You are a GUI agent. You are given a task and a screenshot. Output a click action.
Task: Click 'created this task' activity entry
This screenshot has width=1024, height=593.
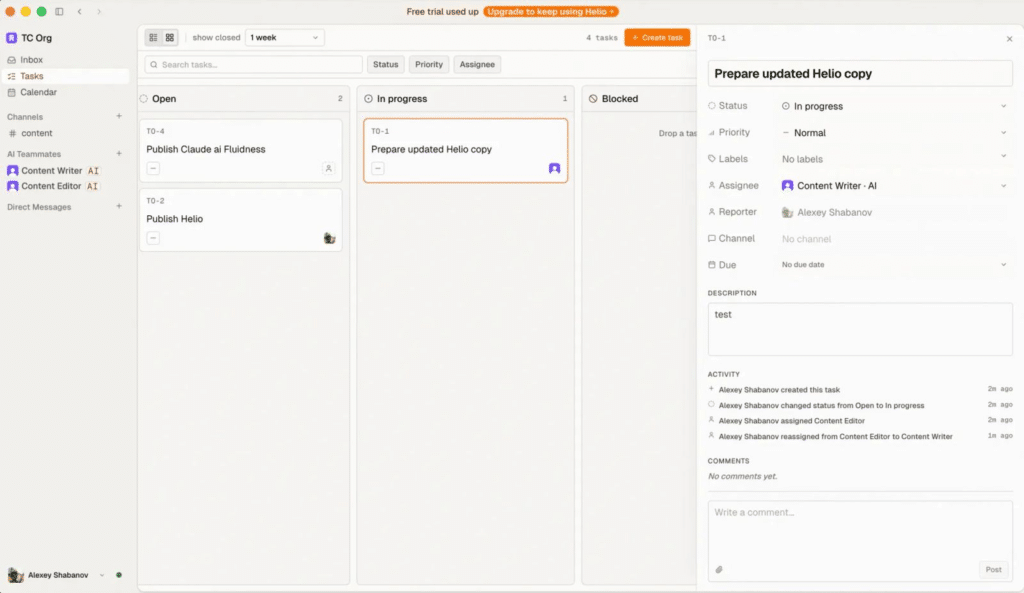(779, 390)
